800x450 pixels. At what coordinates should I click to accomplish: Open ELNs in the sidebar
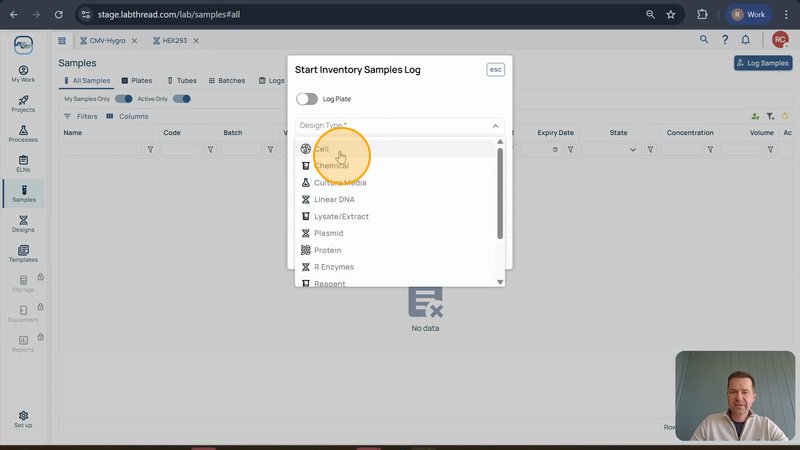[x=23, y=164]
